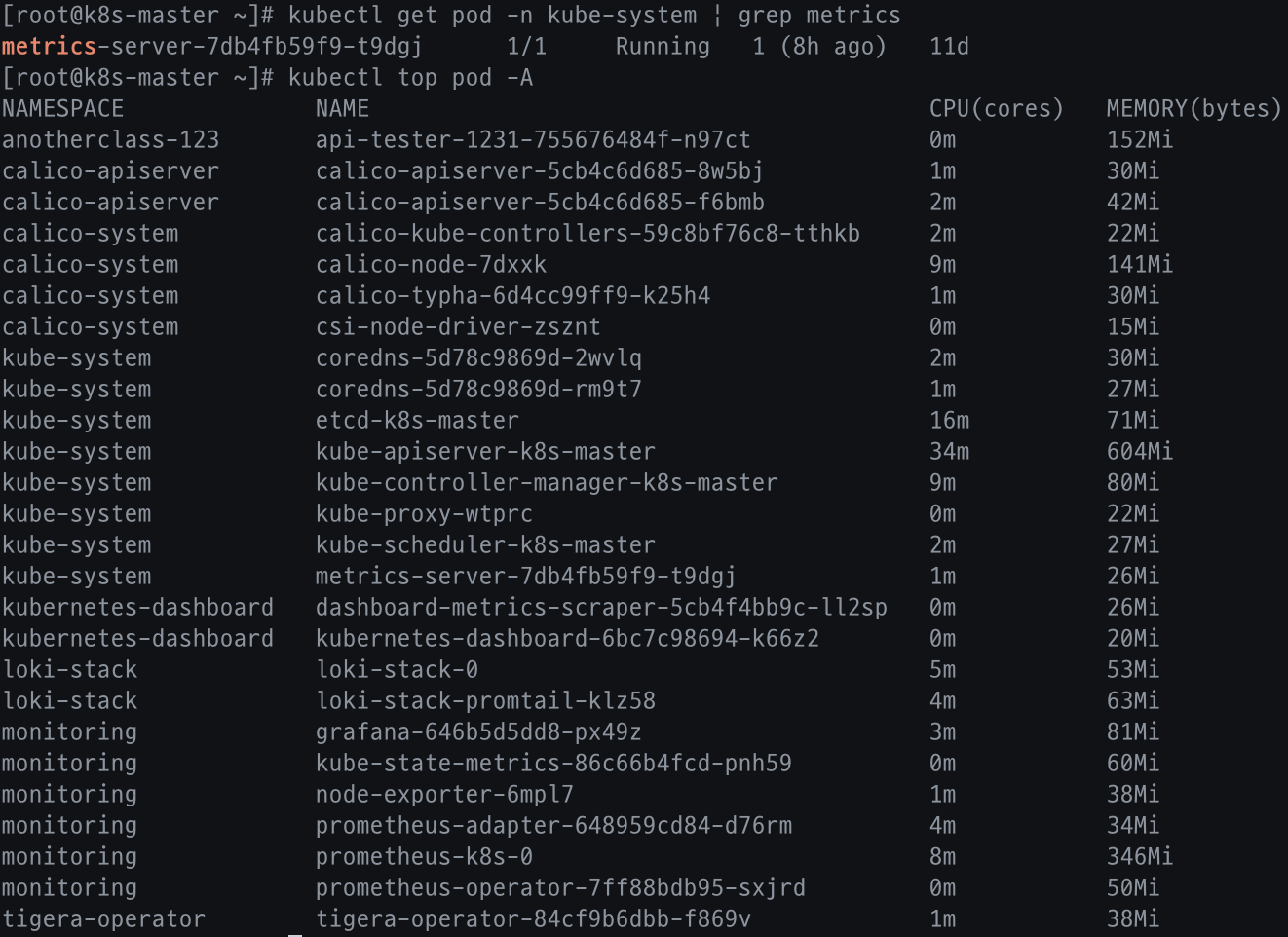
Task: Click the 604Mi memory value
Action: tap(1139, 451)
